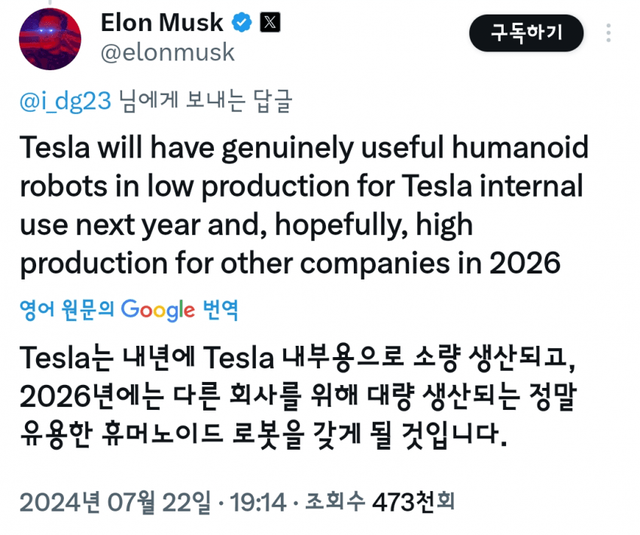Viewport: 640px width, 535px height.
Task: Open Elon Musk's profile avatar picture
Action: (x=50, y=36)
